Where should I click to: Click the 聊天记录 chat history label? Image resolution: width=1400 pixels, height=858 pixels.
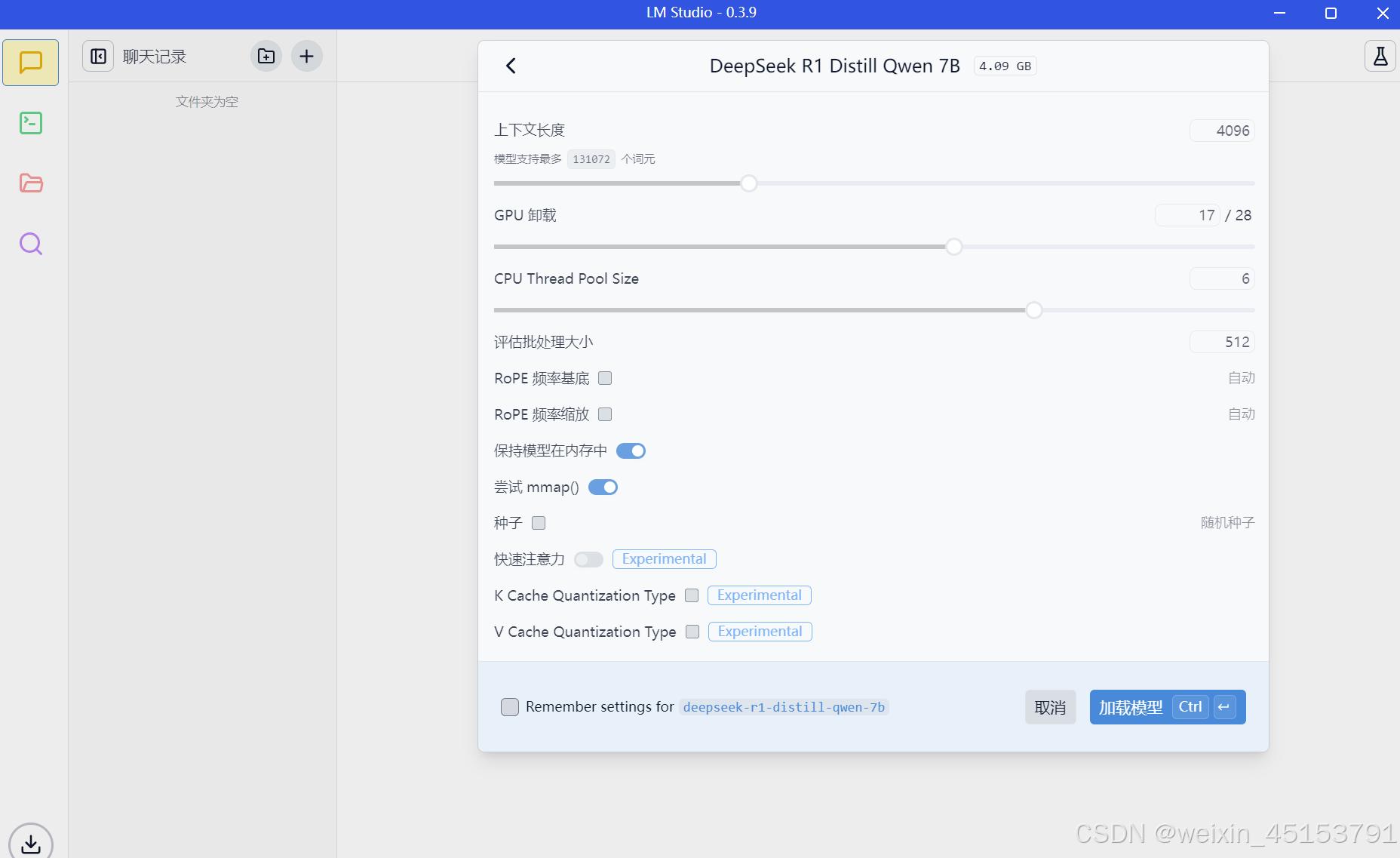point(155,57)
